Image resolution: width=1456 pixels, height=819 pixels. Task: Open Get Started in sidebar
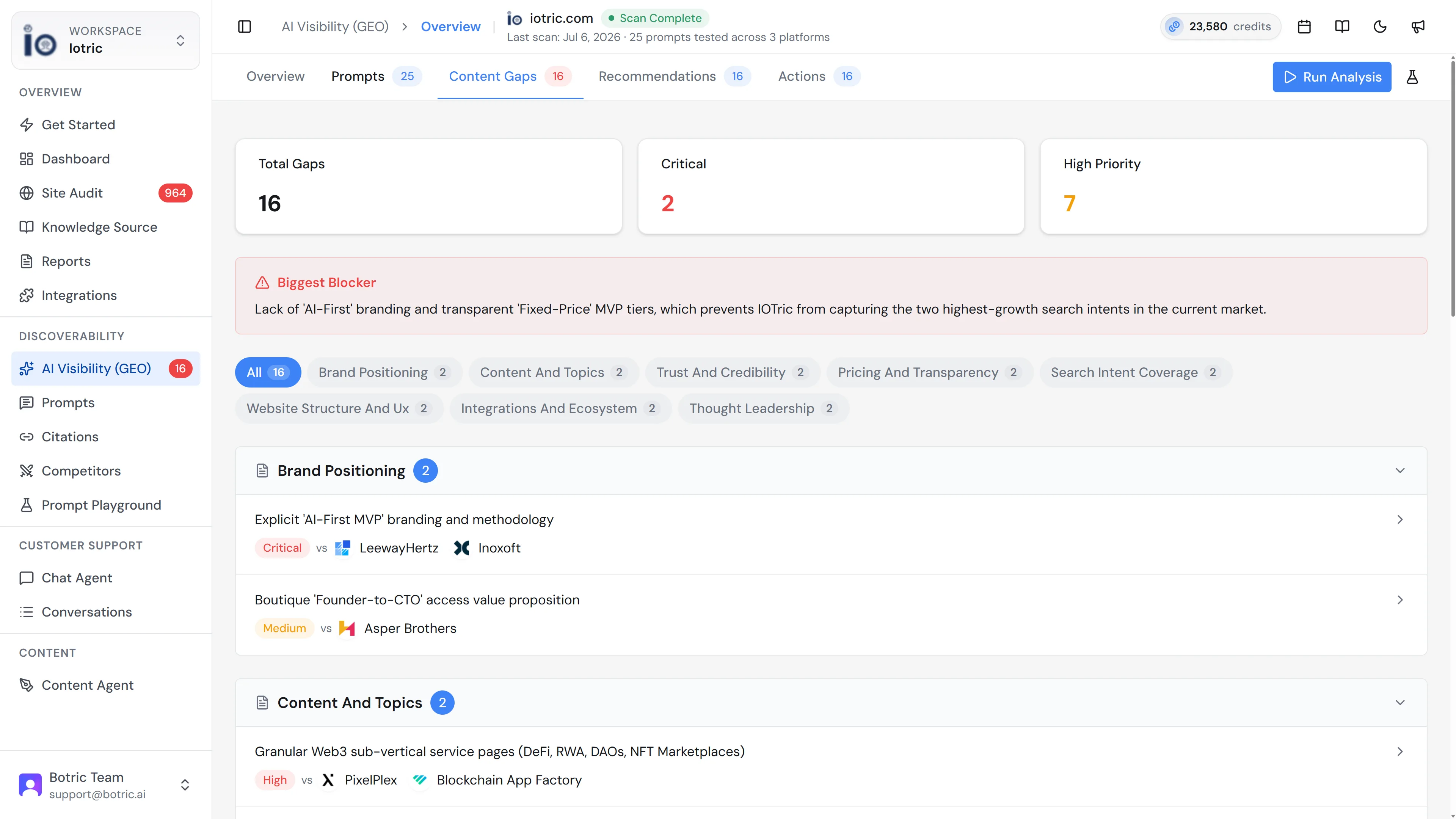click(106, 125)
